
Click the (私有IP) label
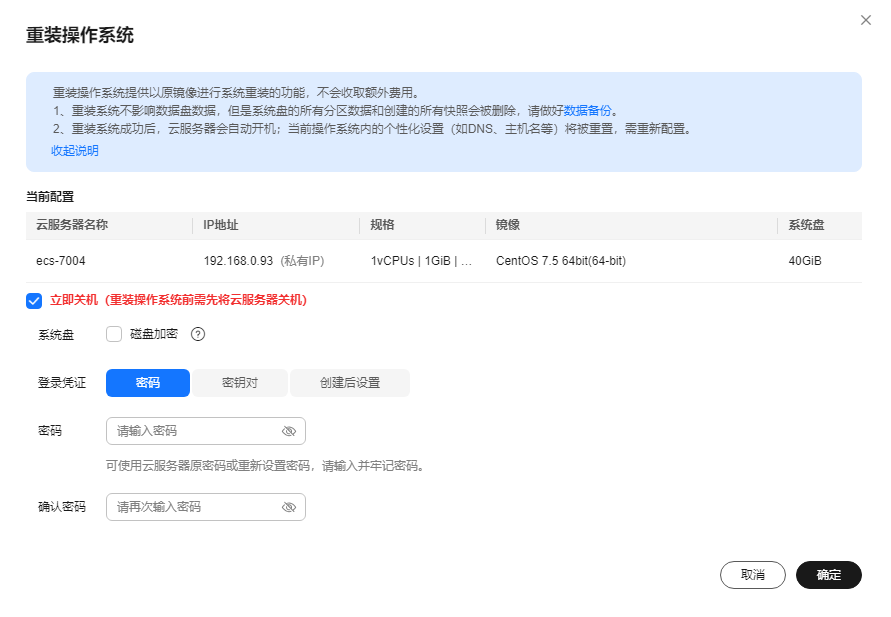pos(302,261)
